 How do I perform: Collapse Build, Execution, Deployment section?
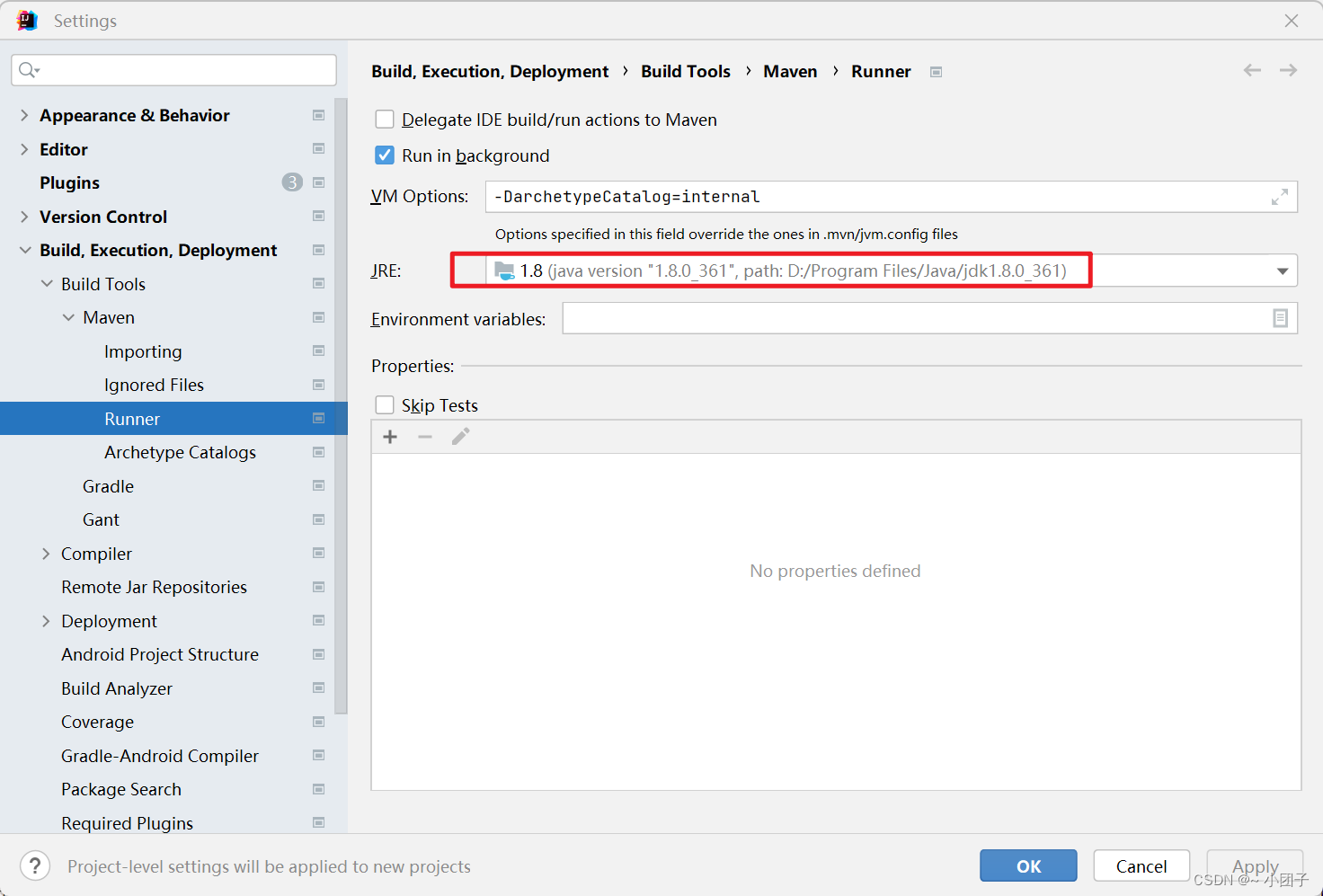[24, 250]
